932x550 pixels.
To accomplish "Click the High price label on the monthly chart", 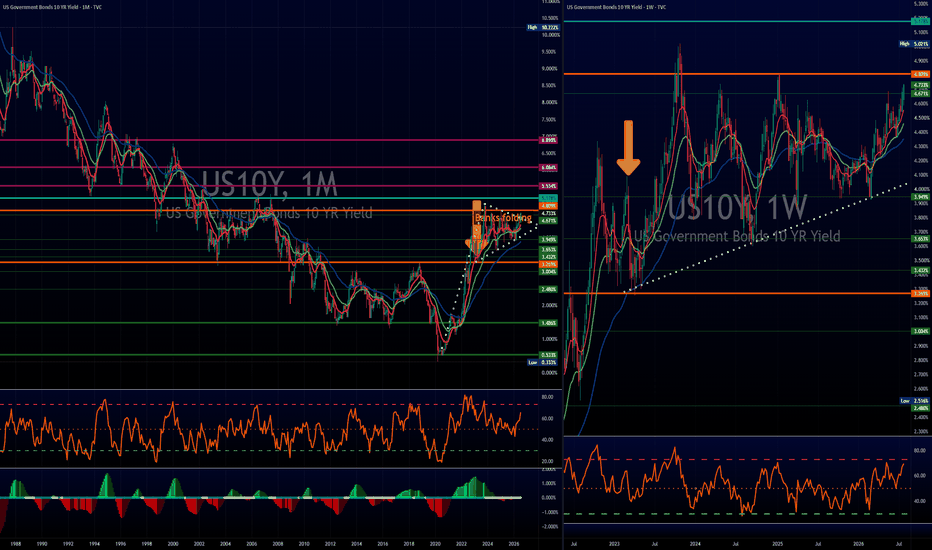I will pyautogui.click(x=543, y=27).
